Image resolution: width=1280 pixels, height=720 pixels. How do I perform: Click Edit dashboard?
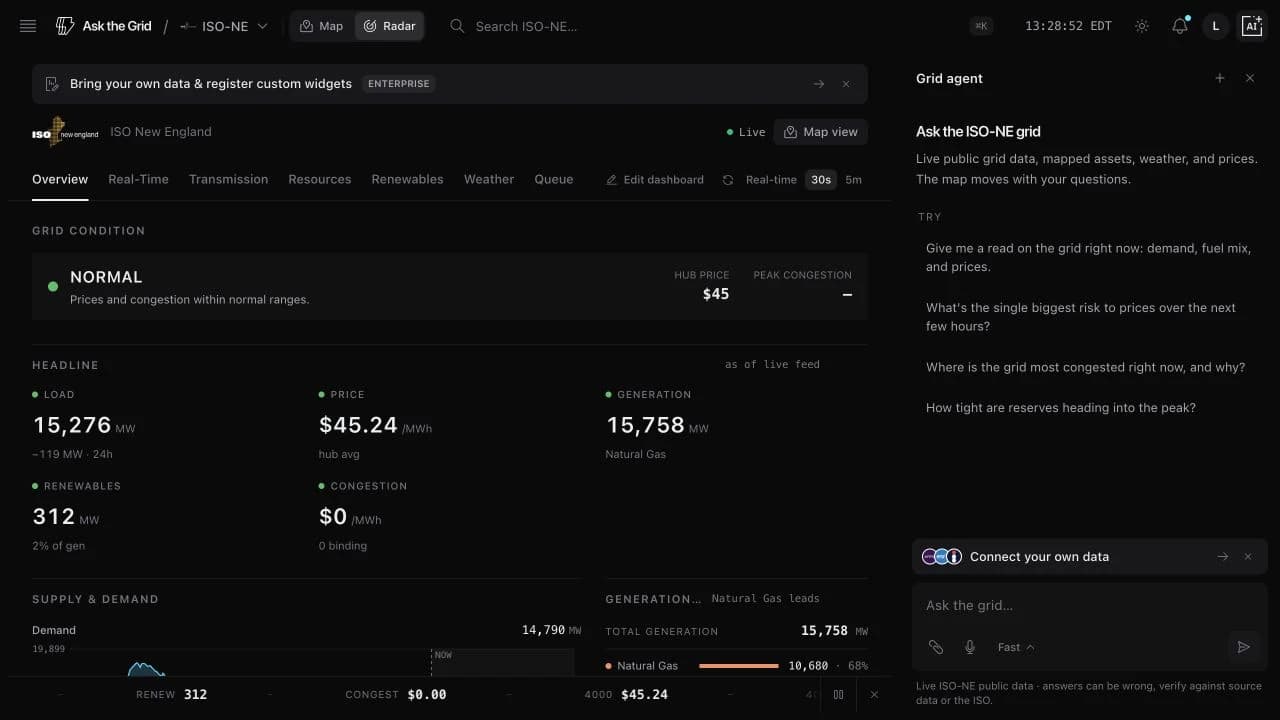(x=655, y=180)
